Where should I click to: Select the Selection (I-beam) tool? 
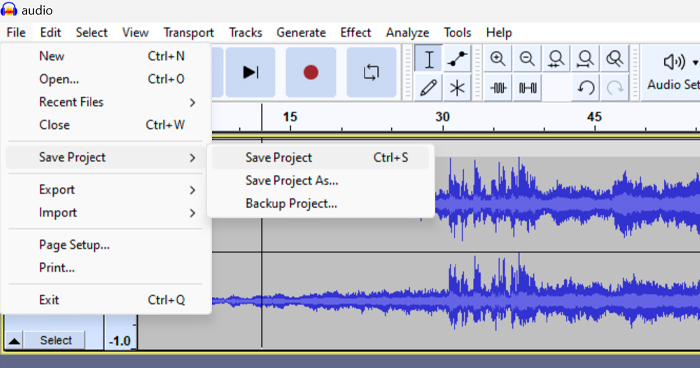pyautogui.click(x=429, y=59)
